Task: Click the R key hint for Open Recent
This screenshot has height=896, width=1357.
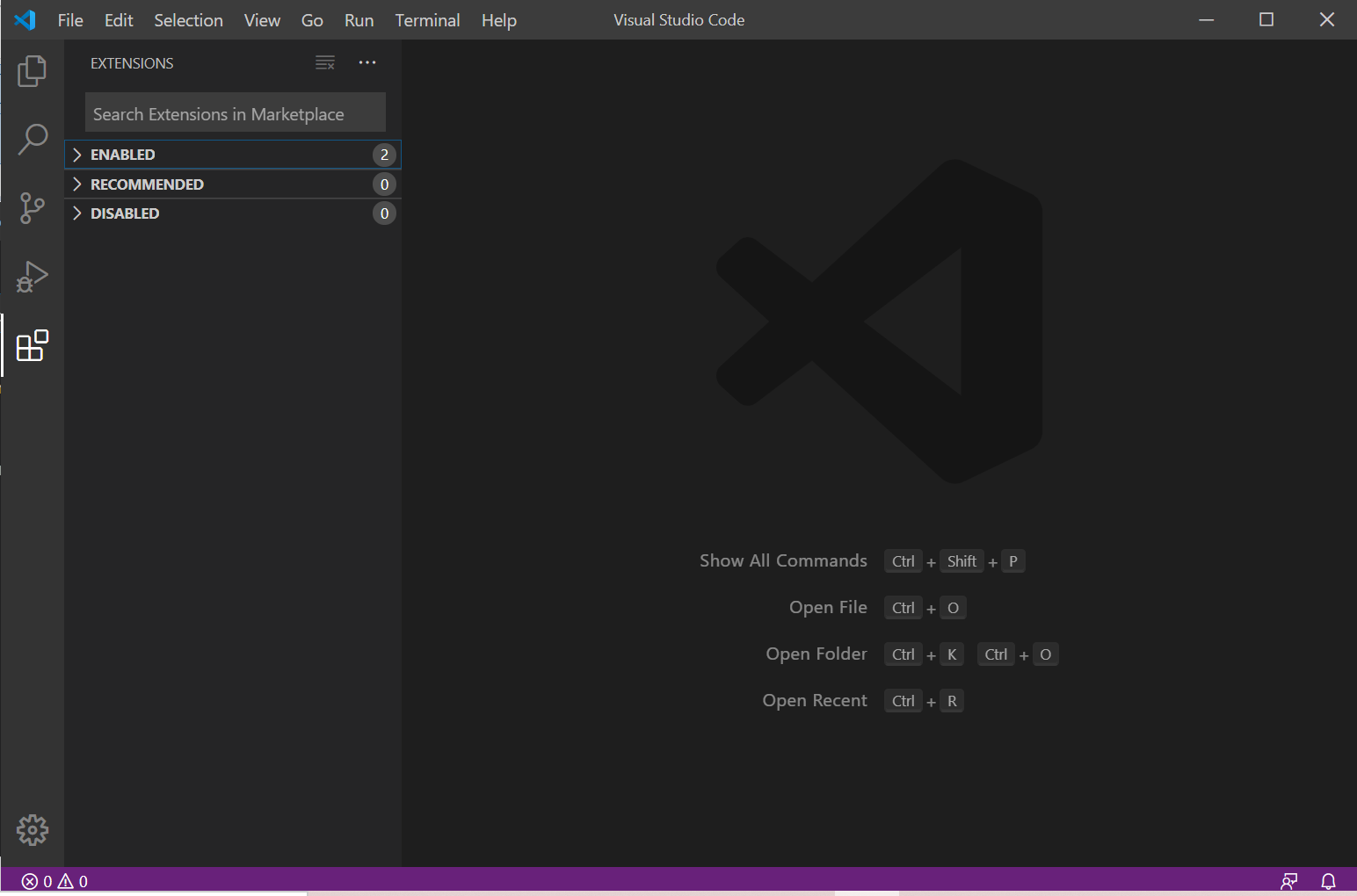Action: click(x=952, y=701)
